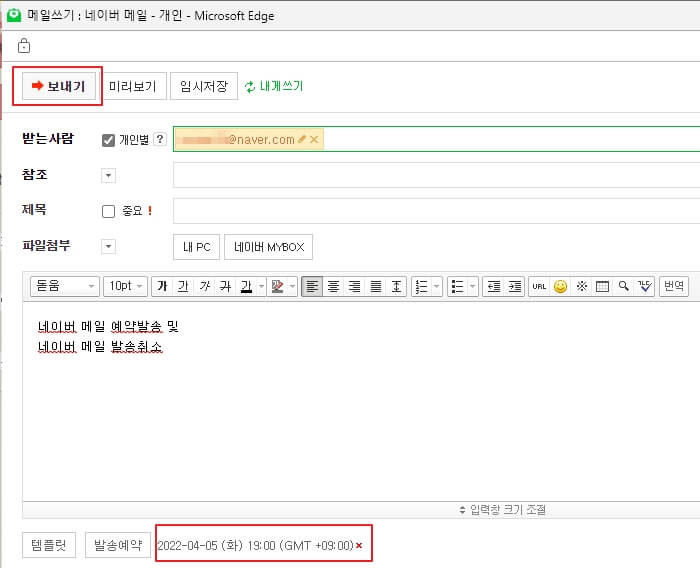
Task: Open bulleted list style dropdown
Action: coord(473,286)
